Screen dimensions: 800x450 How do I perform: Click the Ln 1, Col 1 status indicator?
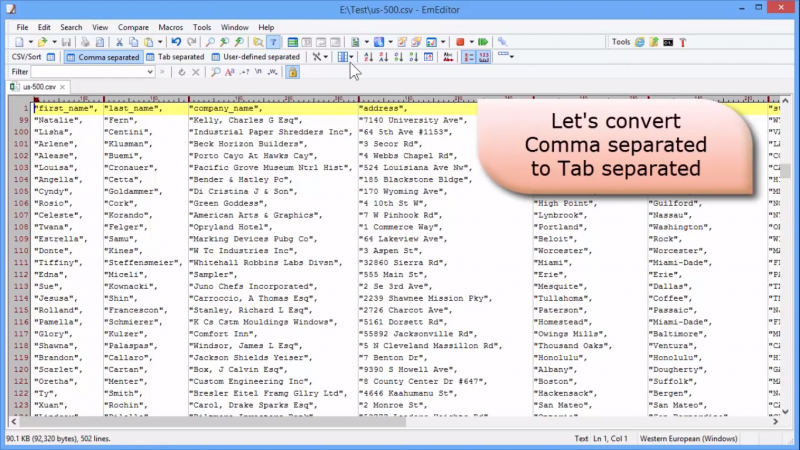click(x=610, y=438)
